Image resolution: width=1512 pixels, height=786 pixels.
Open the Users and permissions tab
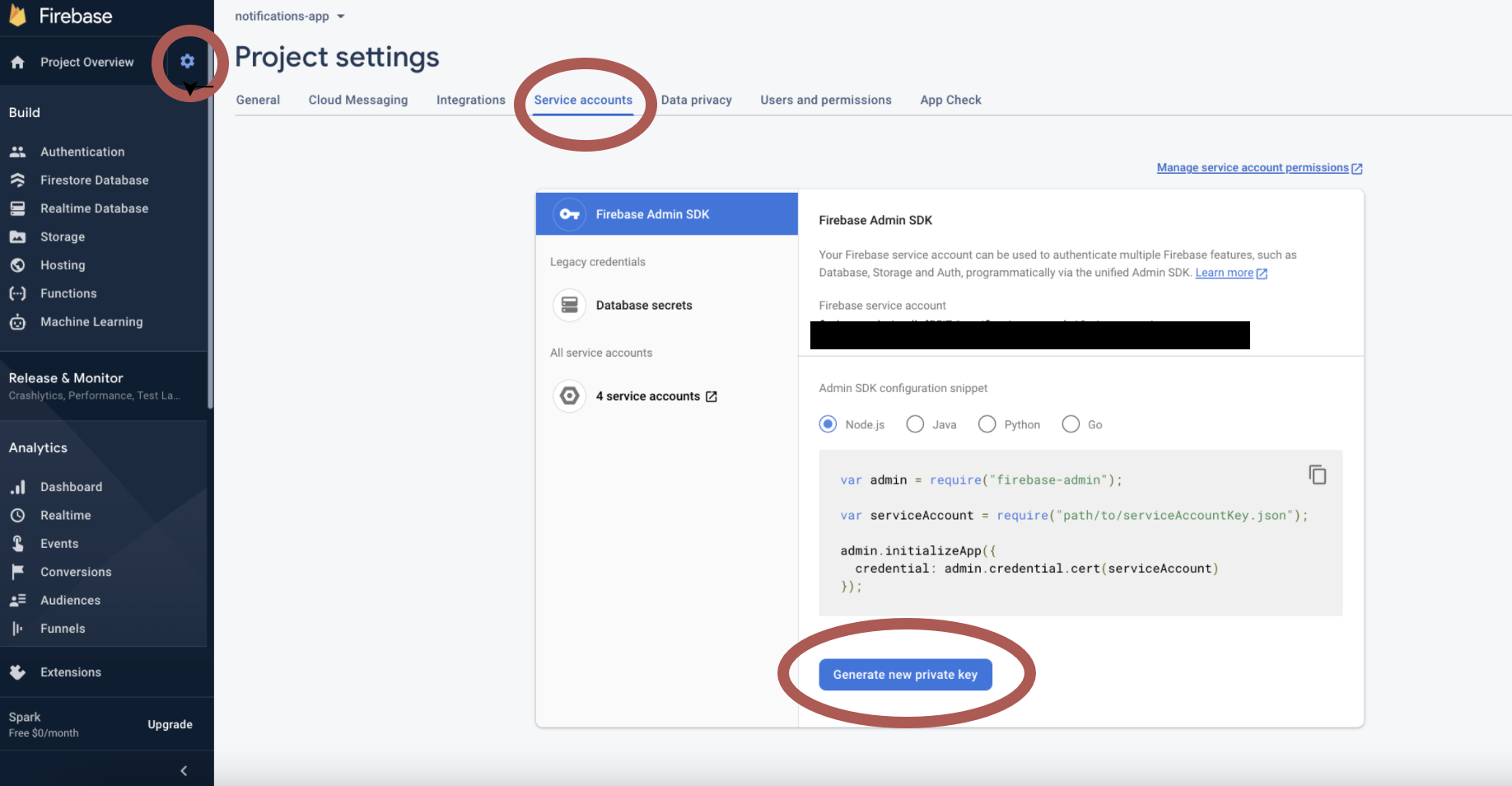point(825,100)
